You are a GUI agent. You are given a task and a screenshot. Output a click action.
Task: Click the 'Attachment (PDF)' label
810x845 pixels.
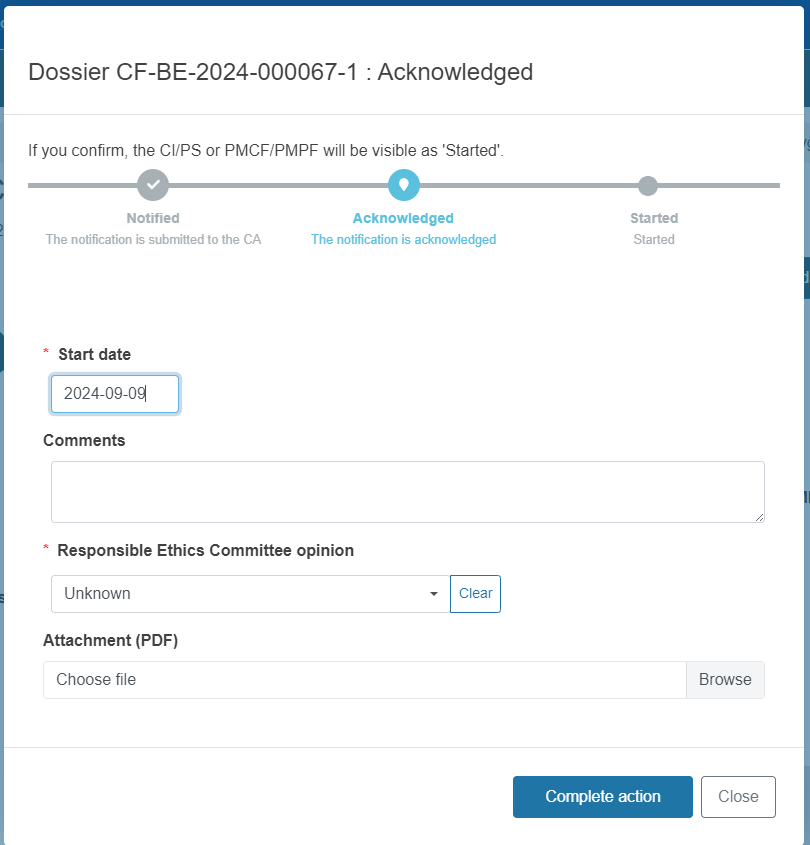(x=110, y=640)
